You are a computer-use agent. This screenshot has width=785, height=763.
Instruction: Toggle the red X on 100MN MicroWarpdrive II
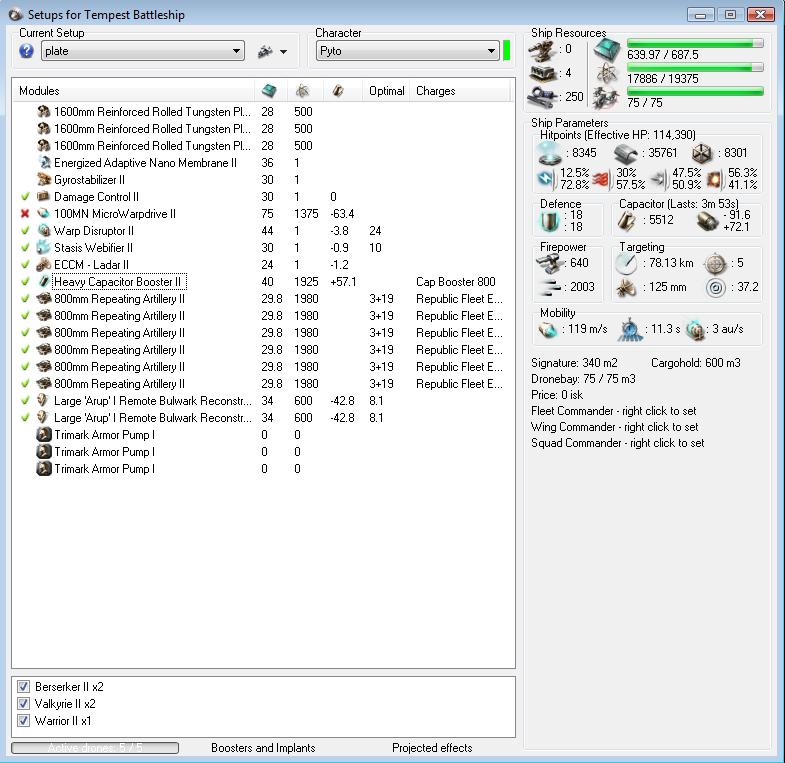click(25, 214)
